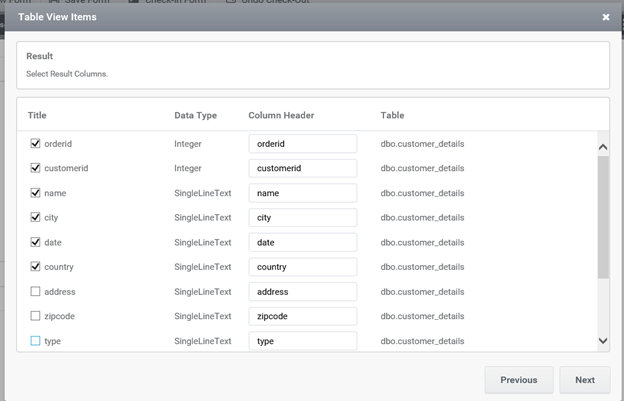Uncheck the orderid column checkbox

point(35,144)
